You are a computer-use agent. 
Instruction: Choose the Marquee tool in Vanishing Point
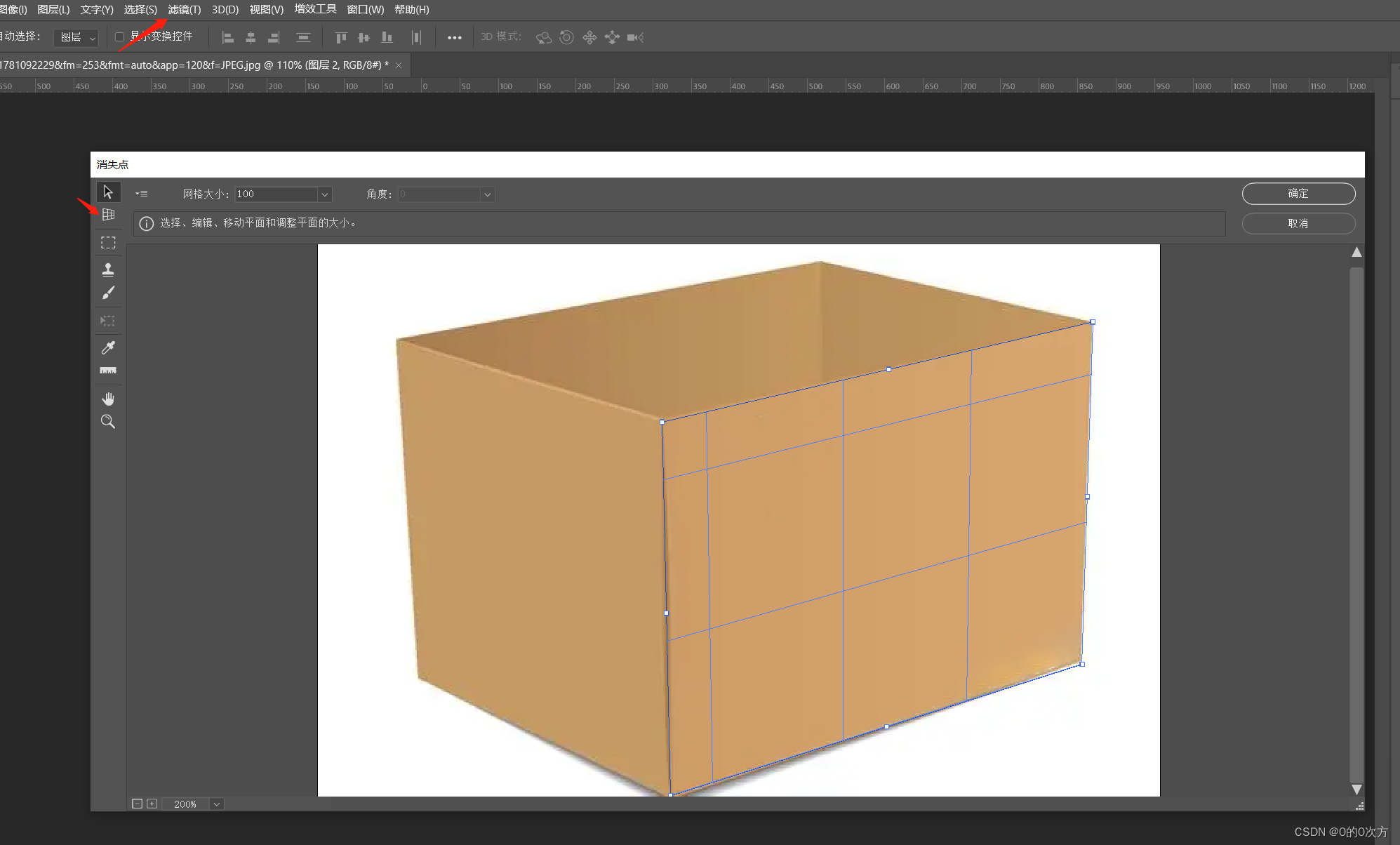(x=108, y=243)
